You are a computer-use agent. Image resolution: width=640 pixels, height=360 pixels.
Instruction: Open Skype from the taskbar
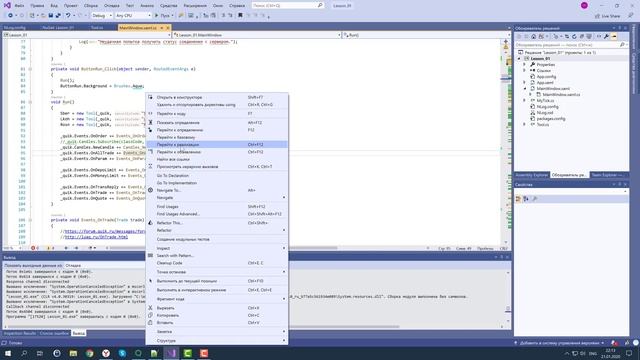click(x=122, y=353)
